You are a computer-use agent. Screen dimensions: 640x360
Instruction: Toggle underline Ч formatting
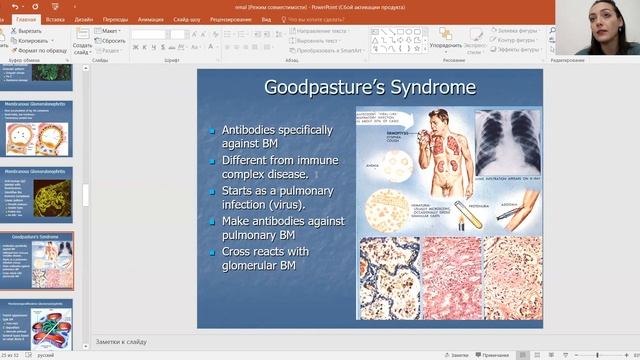pos(153,48)
